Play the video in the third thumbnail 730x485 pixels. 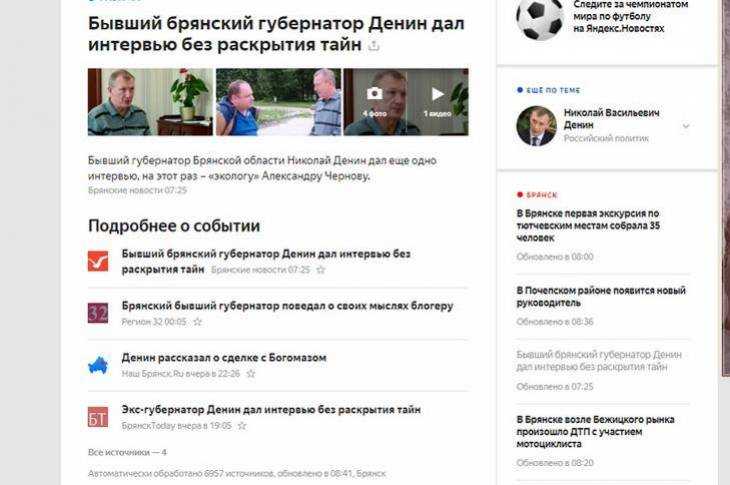(437, 94)
